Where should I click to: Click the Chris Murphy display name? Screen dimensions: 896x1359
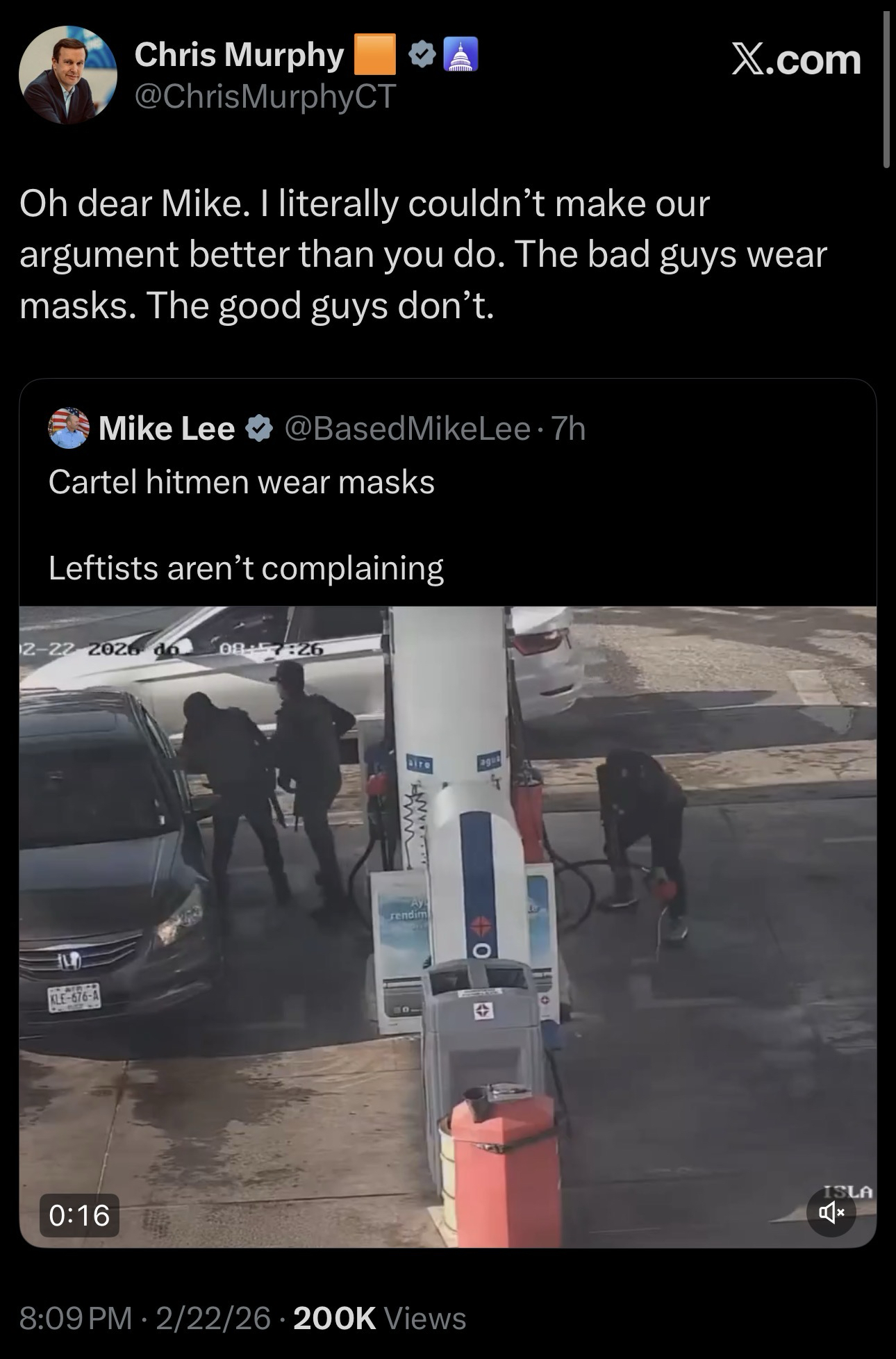pos(239,54)
